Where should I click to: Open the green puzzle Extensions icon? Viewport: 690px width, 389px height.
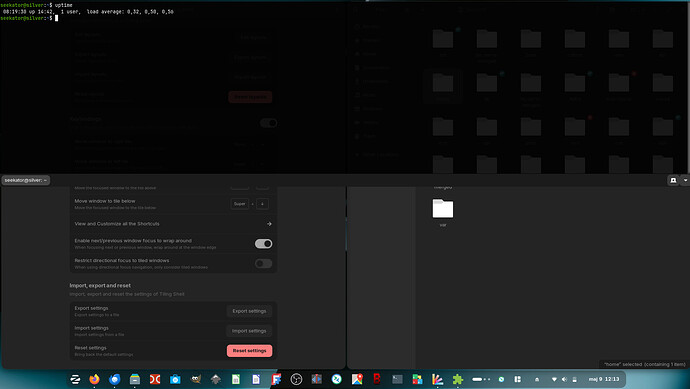click(458, 379)
